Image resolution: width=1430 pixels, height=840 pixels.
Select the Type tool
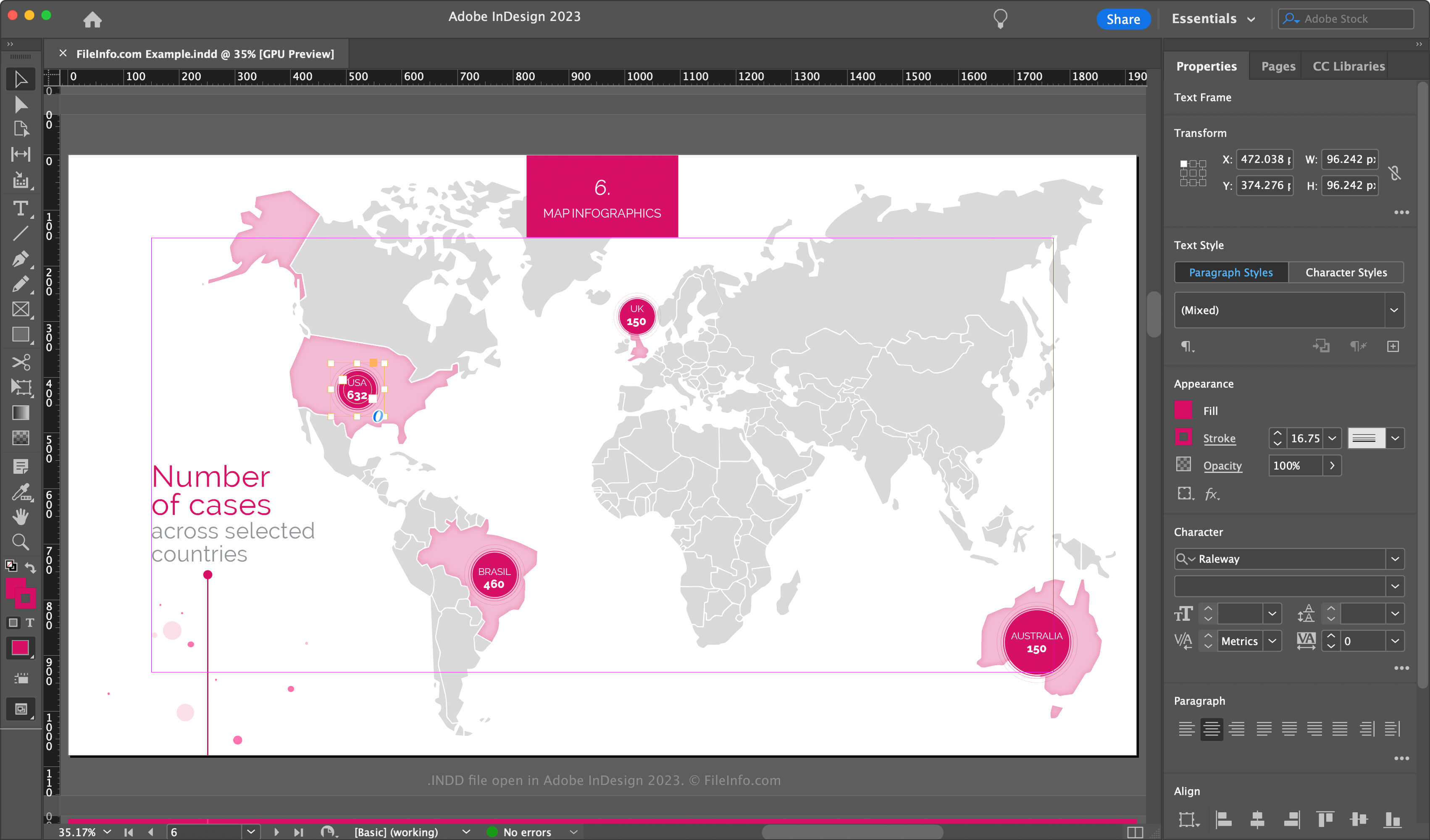tap(21, 208)
